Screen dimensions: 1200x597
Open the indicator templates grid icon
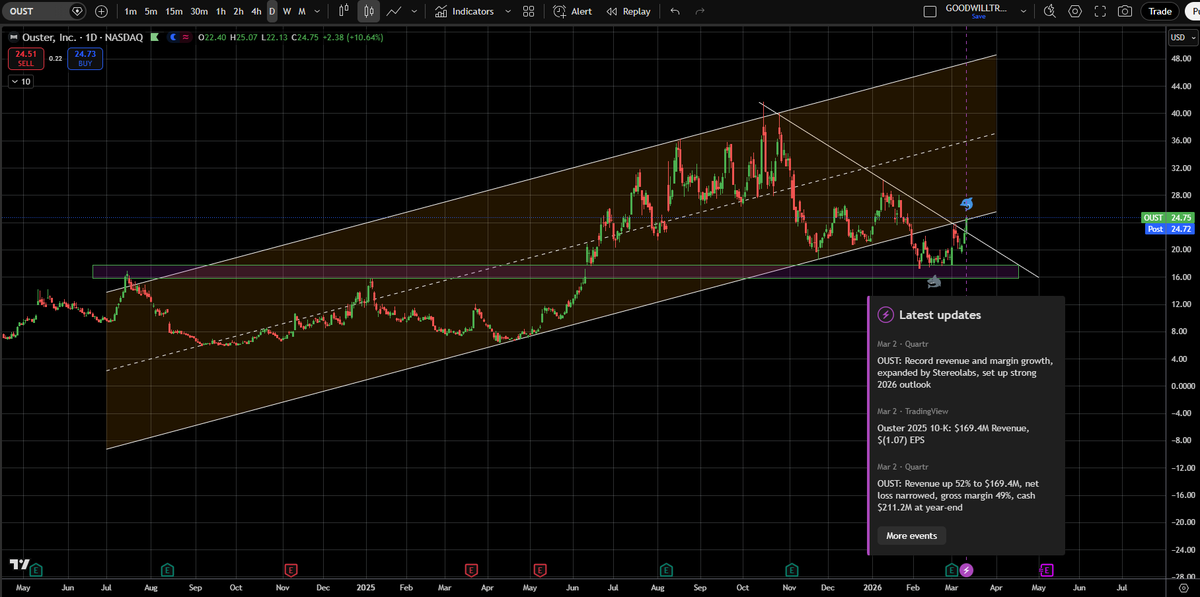pyautogui.click(x=529, y=11)
